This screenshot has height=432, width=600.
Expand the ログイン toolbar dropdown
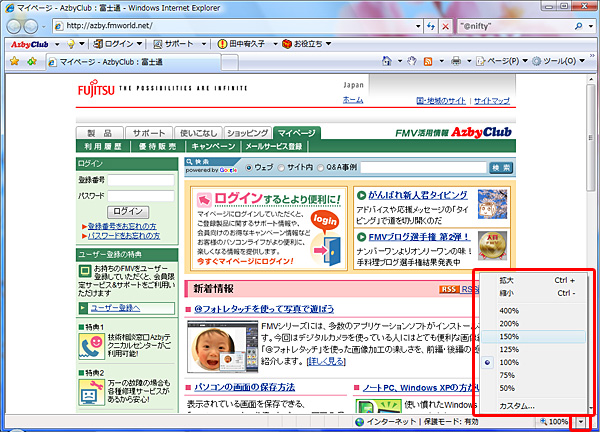[139, 44]
